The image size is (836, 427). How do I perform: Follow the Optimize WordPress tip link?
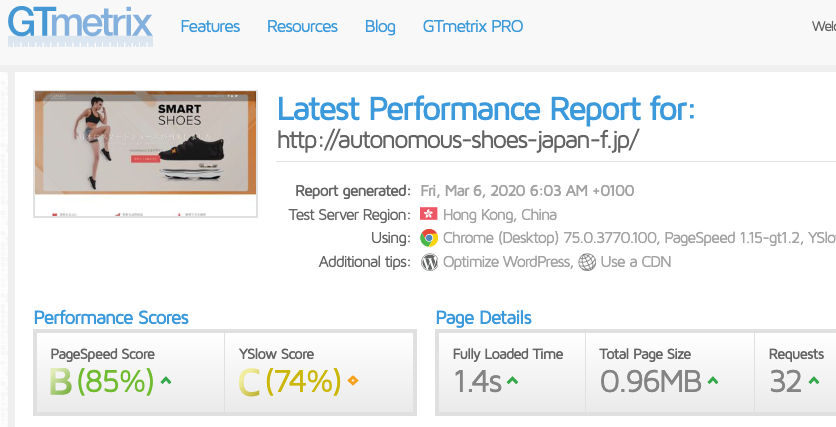click(x=507, y=262)
